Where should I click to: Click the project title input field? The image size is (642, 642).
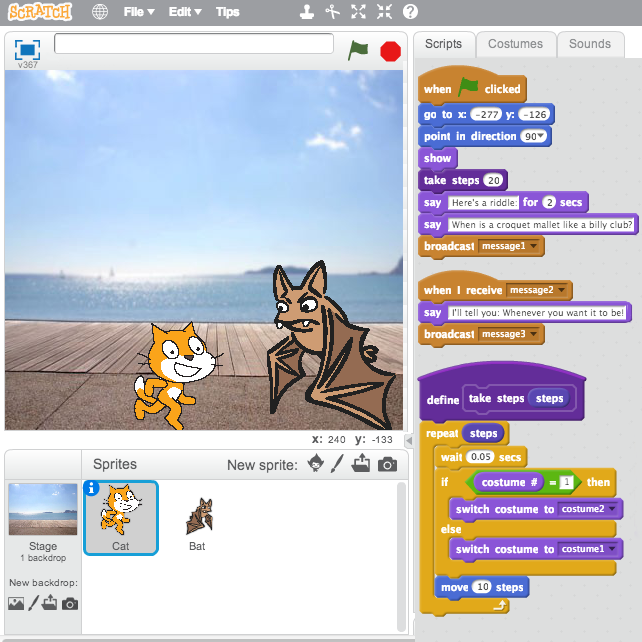[194, 43]
